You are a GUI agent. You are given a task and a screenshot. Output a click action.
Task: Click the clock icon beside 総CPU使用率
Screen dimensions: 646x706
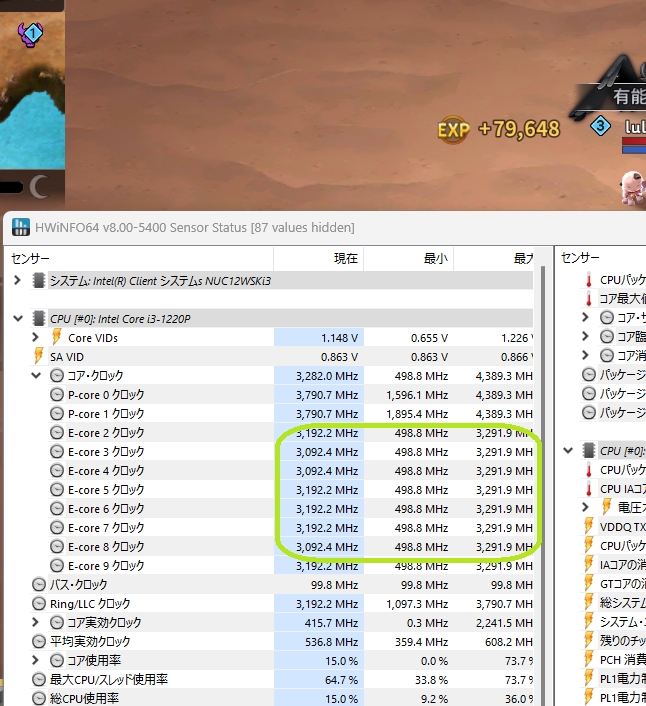pos(39,698)
